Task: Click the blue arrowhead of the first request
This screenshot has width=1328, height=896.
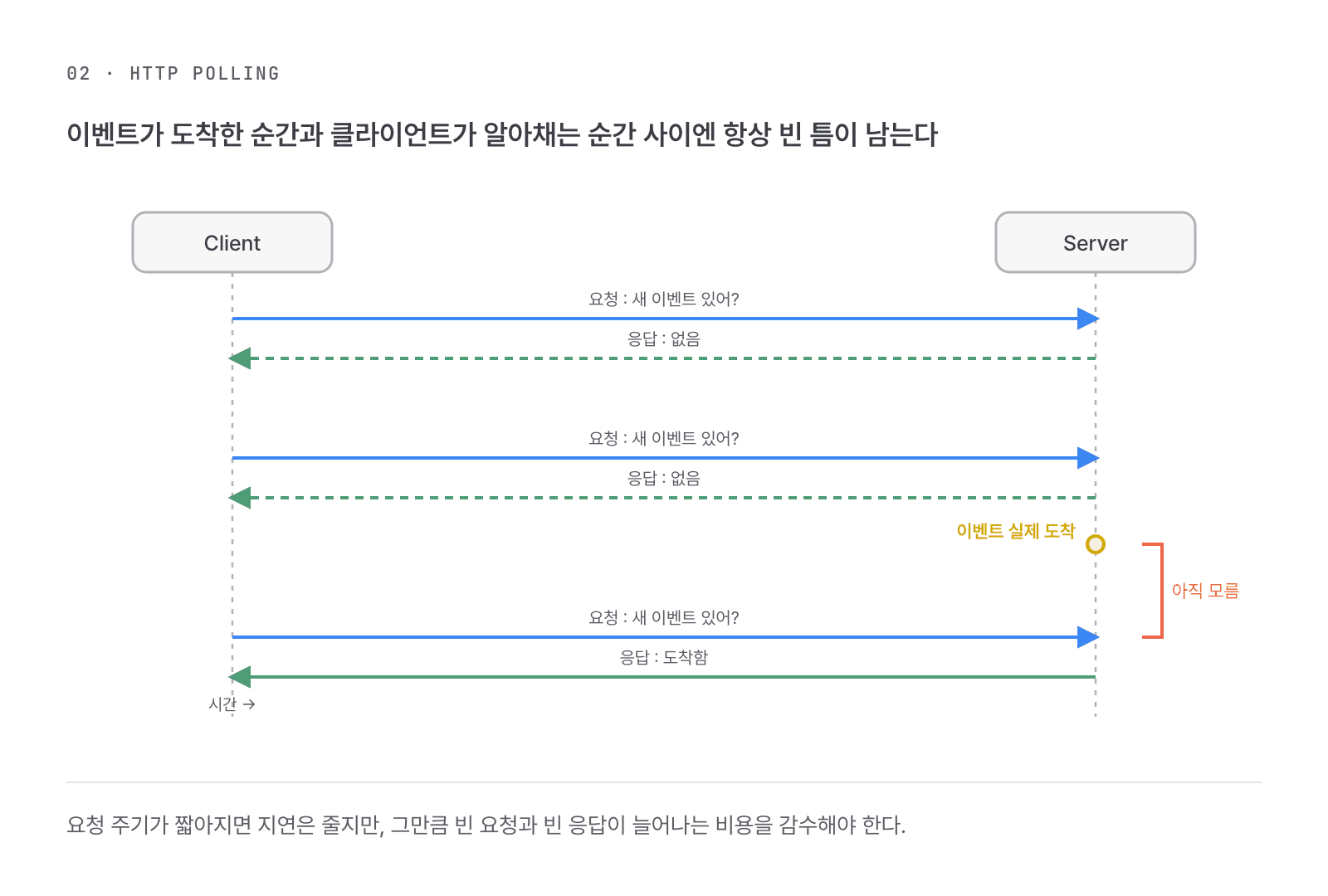Action: 1088,319
